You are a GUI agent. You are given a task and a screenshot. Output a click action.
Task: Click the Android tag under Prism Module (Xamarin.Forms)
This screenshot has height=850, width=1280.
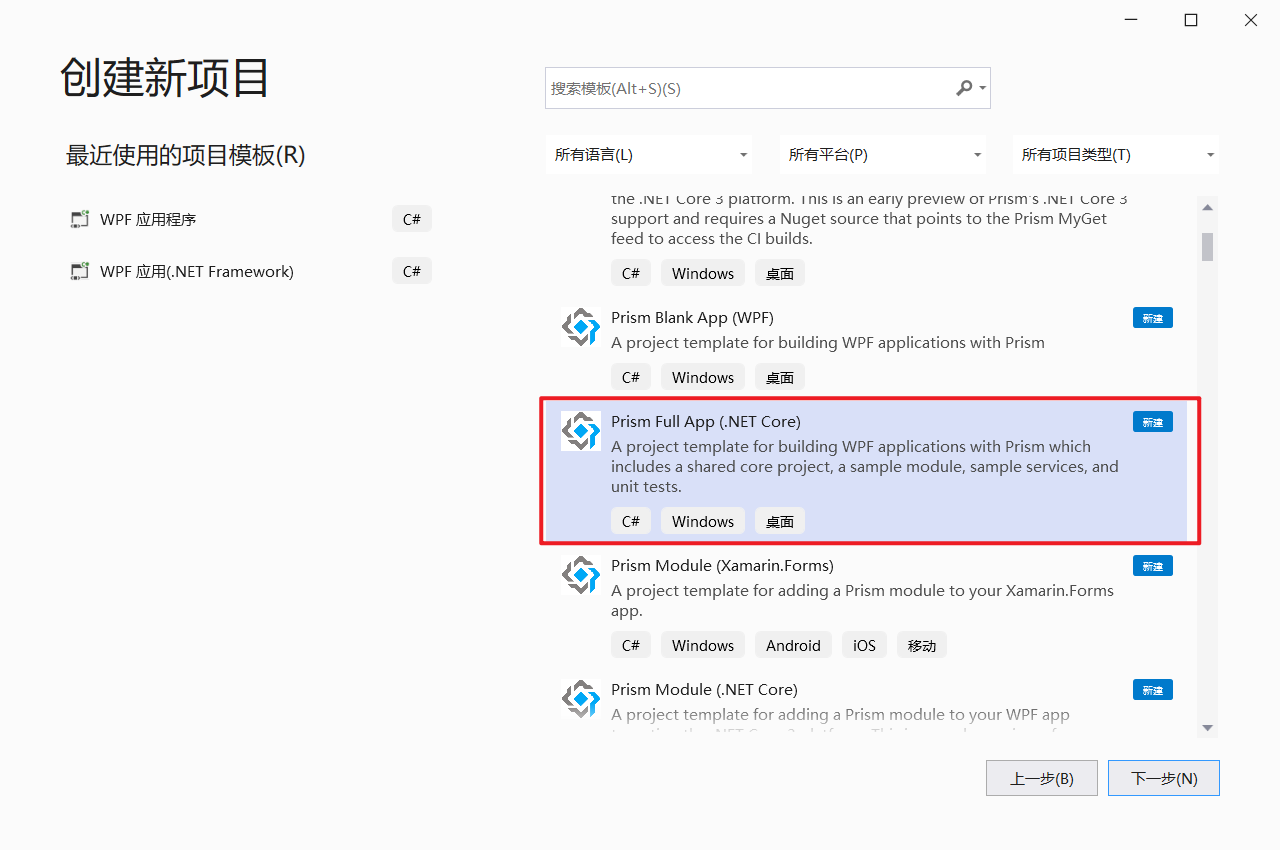pos(793,645)
